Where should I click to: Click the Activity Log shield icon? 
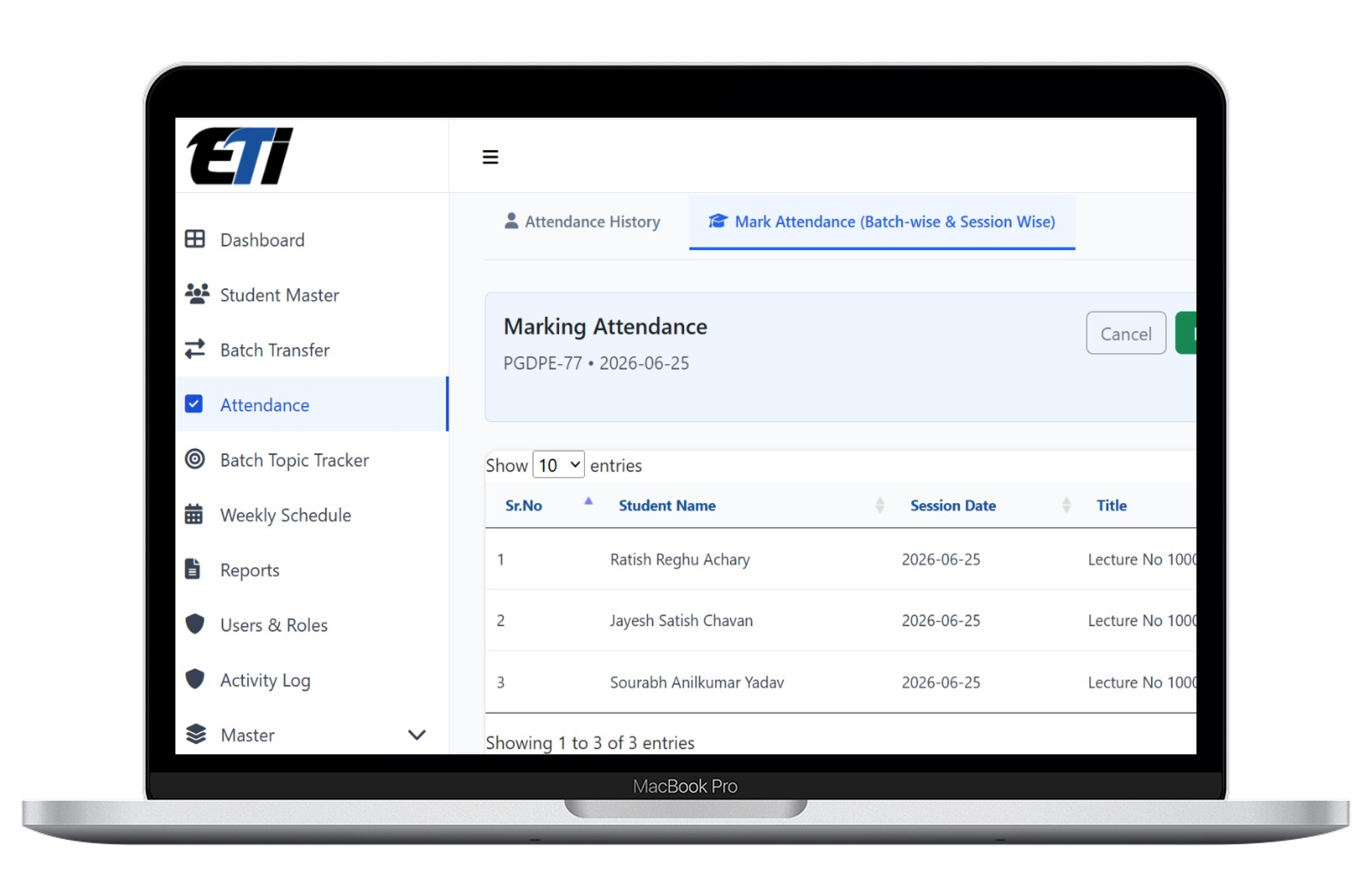pos(194,679)
